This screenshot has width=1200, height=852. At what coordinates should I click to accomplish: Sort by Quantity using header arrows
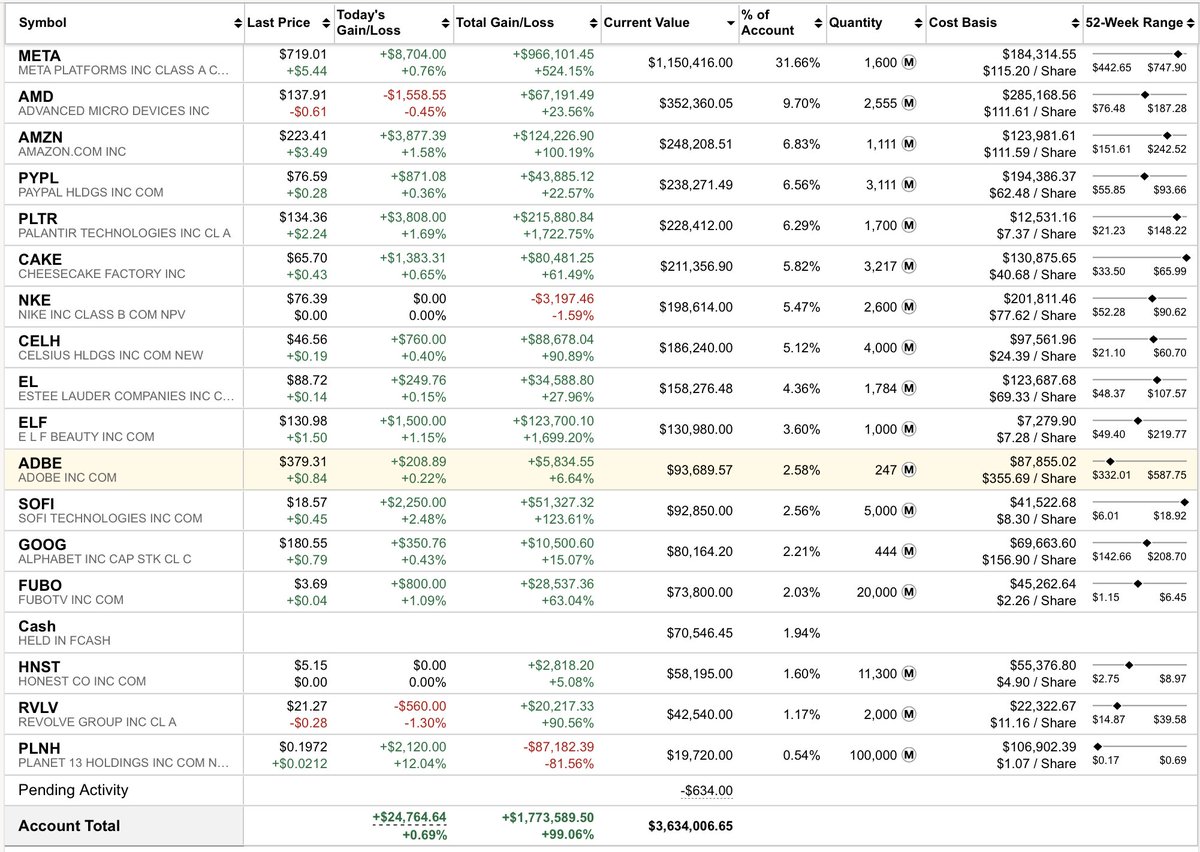pos(918,23)
